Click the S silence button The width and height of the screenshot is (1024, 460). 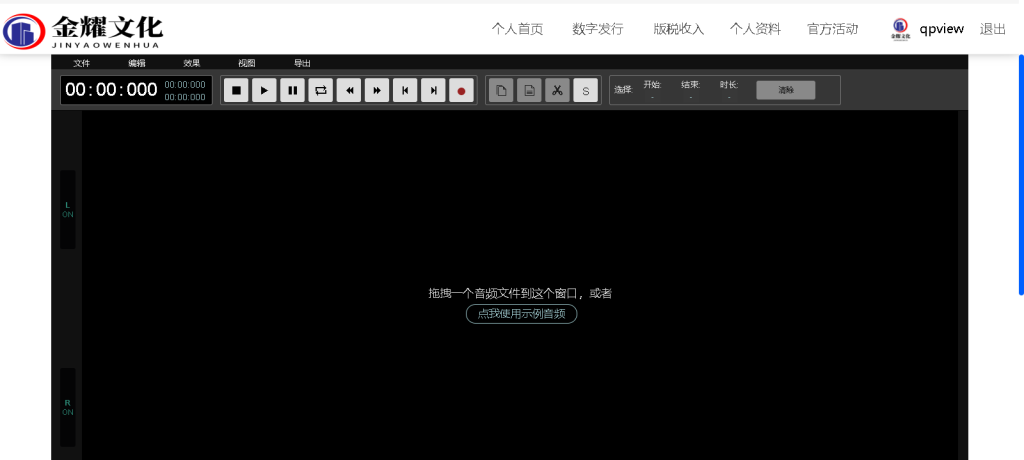coord(585,90)
